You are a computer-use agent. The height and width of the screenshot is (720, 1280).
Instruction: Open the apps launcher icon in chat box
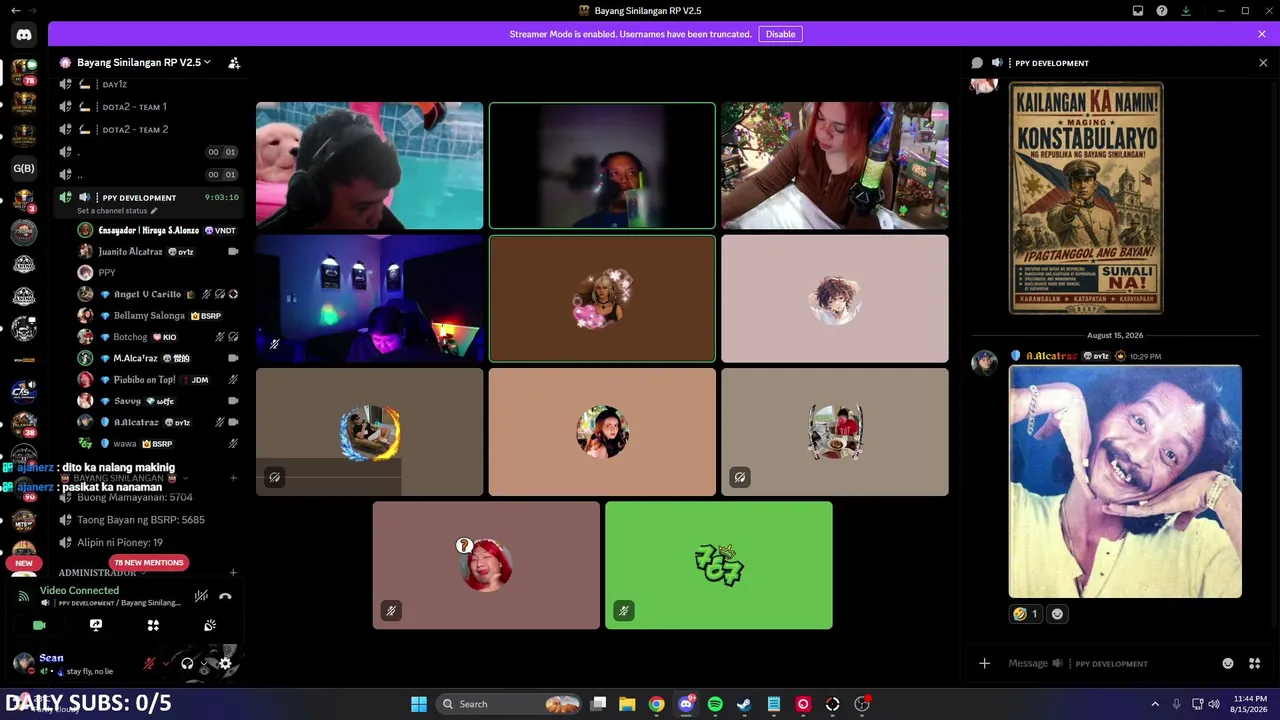tap(1254, 663)
